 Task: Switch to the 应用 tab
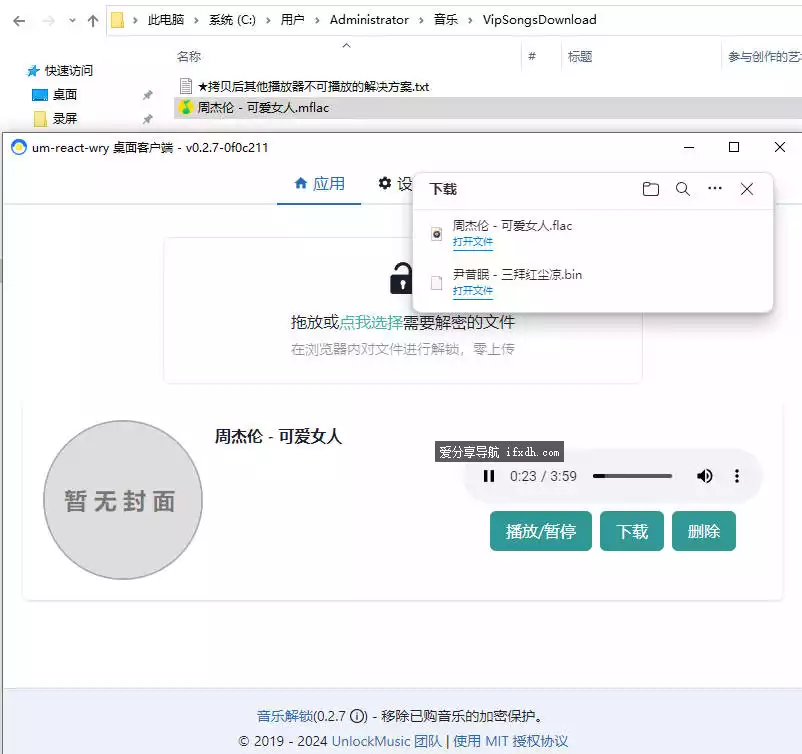pos(318,185)
